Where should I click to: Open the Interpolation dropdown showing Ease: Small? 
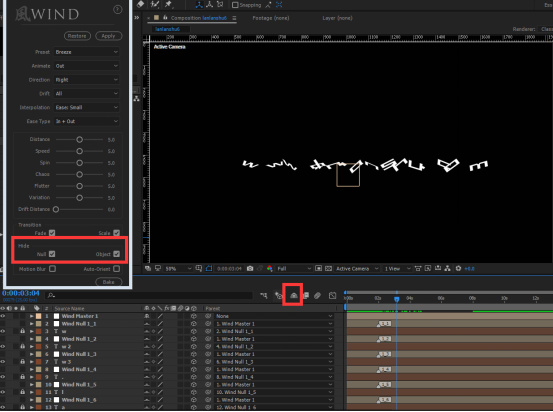[86, 107]
